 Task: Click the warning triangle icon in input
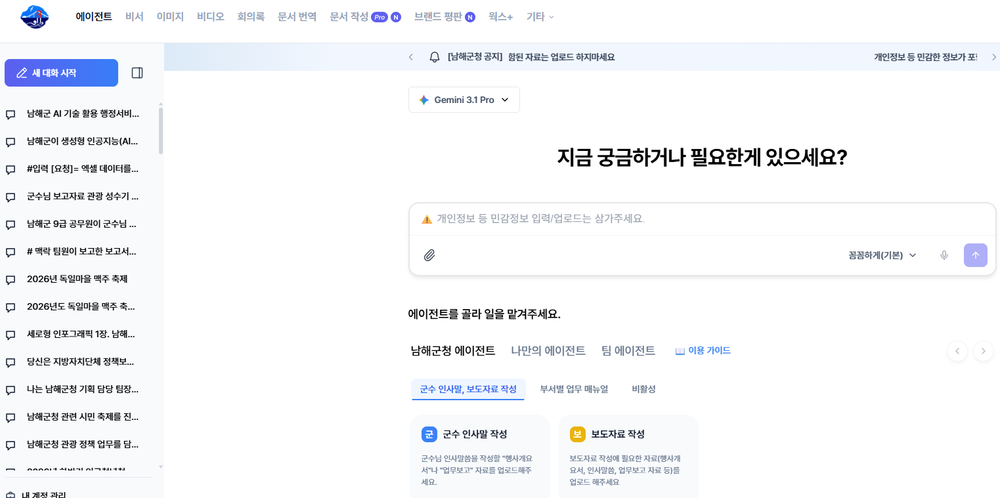click(427, 219)
